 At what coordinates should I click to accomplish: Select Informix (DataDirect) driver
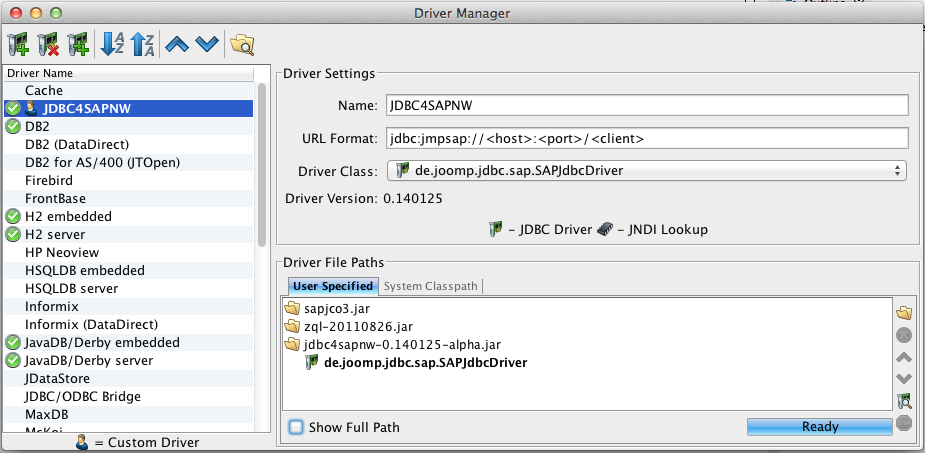129,324
